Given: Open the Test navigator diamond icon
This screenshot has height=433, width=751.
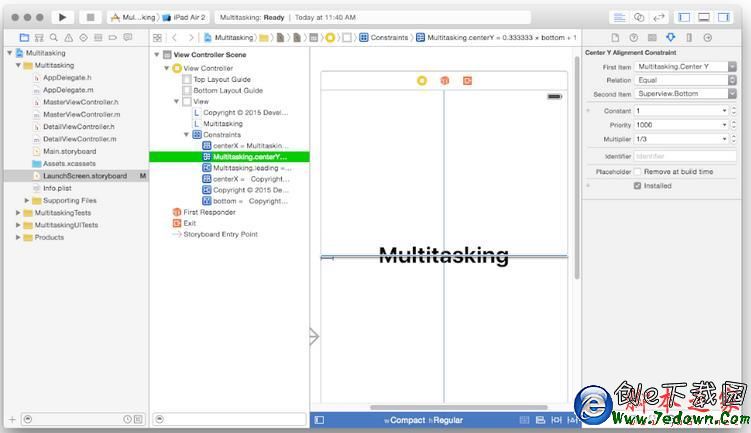Looking at the screenshot, I should pyautogui.click(x=83, y=37).
